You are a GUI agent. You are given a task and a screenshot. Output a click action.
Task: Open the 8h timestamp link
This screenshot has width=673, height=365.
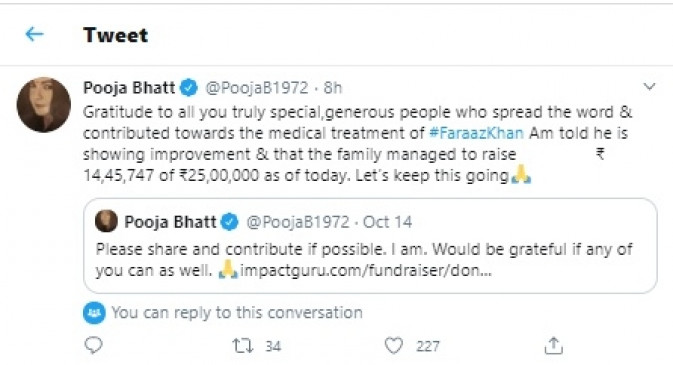point(333,88)
